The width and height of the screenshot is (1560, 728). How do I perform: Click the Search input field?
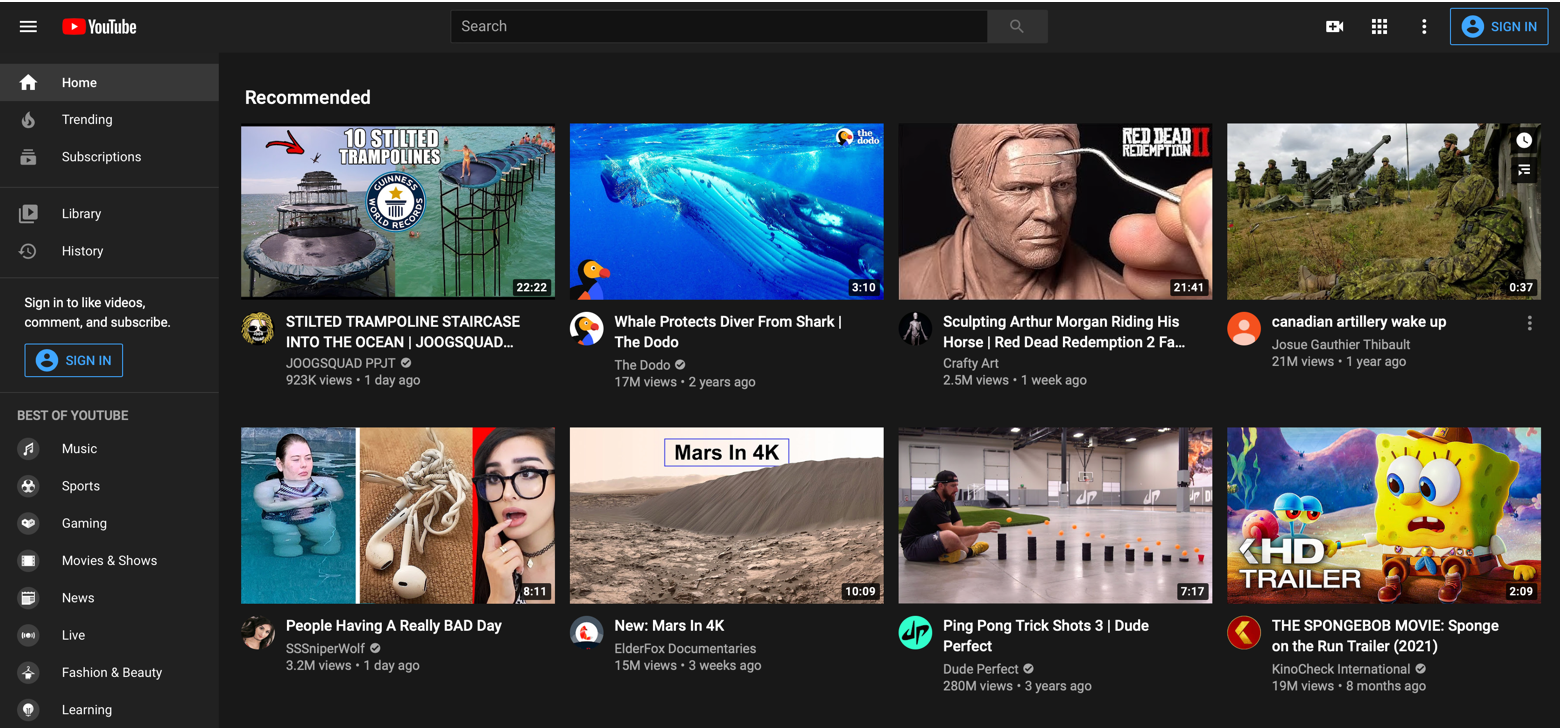pos(719,27)
